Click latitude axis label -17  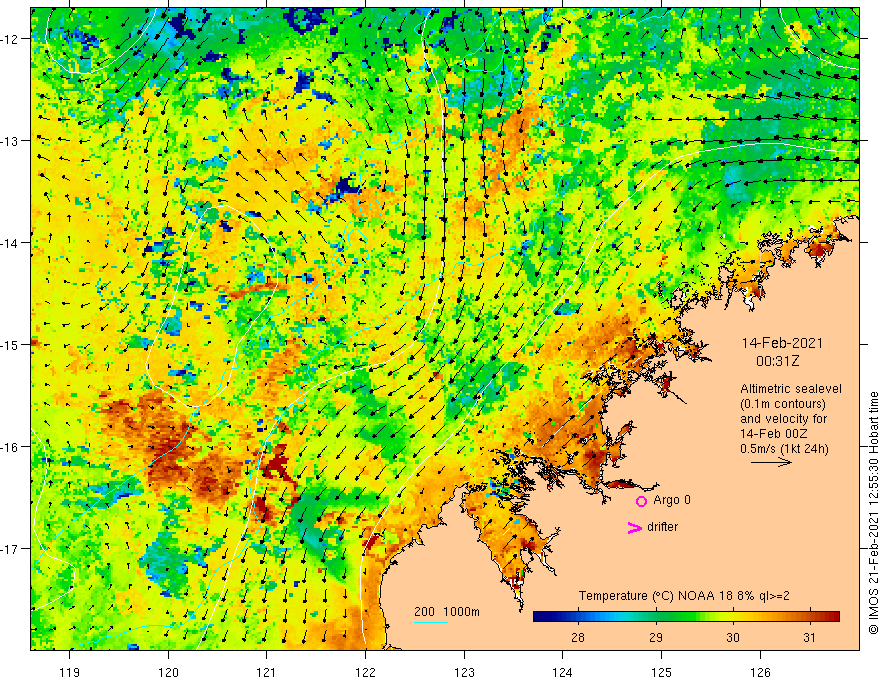[10, 549]
